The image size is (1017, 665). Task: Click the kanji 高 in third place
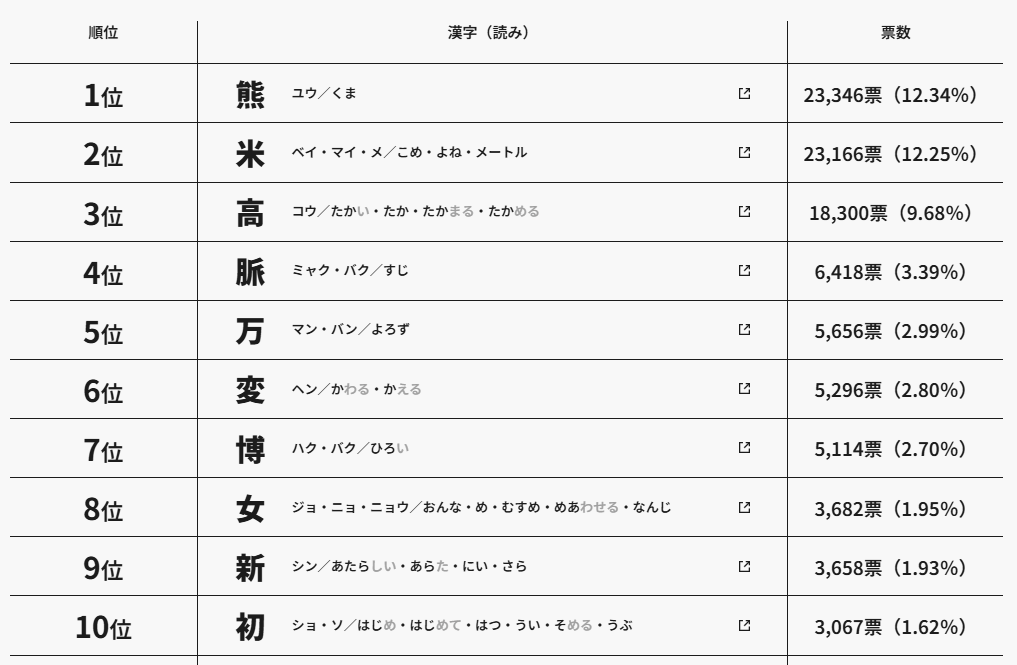[x=250, y=213]
